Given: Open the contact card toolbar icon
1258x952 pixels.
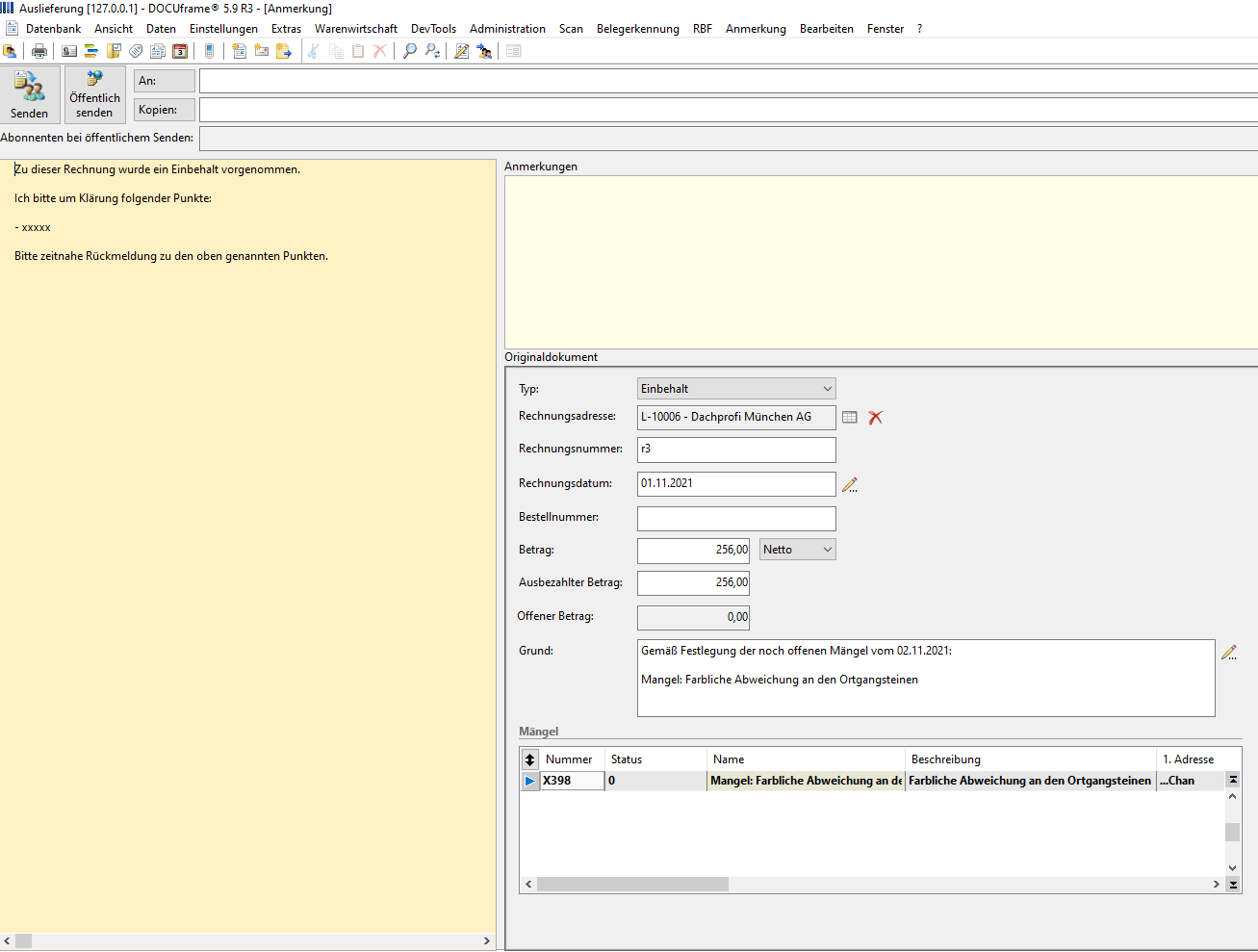Looking at the screenshot, I should pyautogui.click(x=69, y=51).
